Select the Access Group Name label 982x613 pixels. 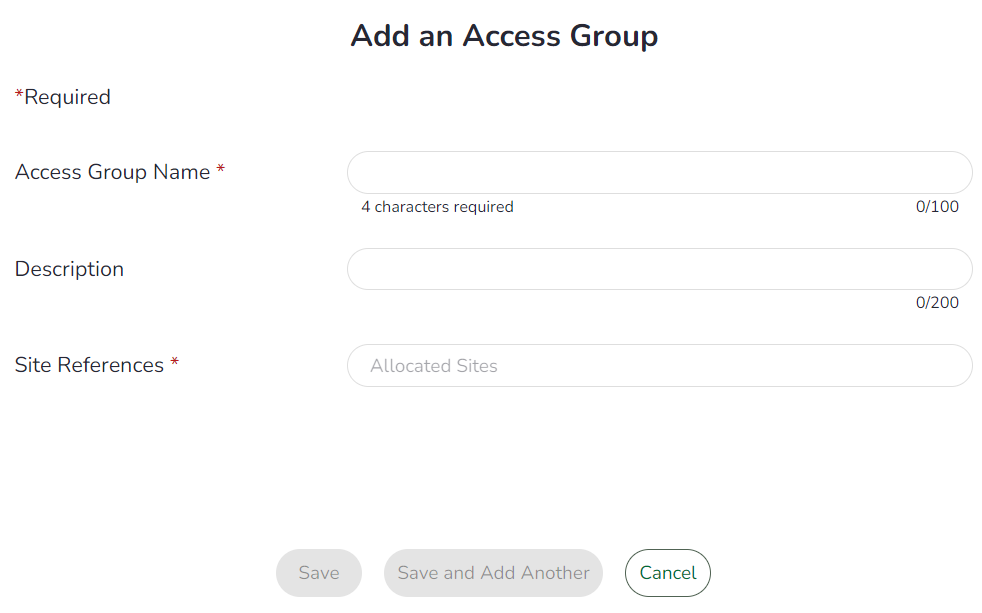pyautogui.click(x=113, y=172)
